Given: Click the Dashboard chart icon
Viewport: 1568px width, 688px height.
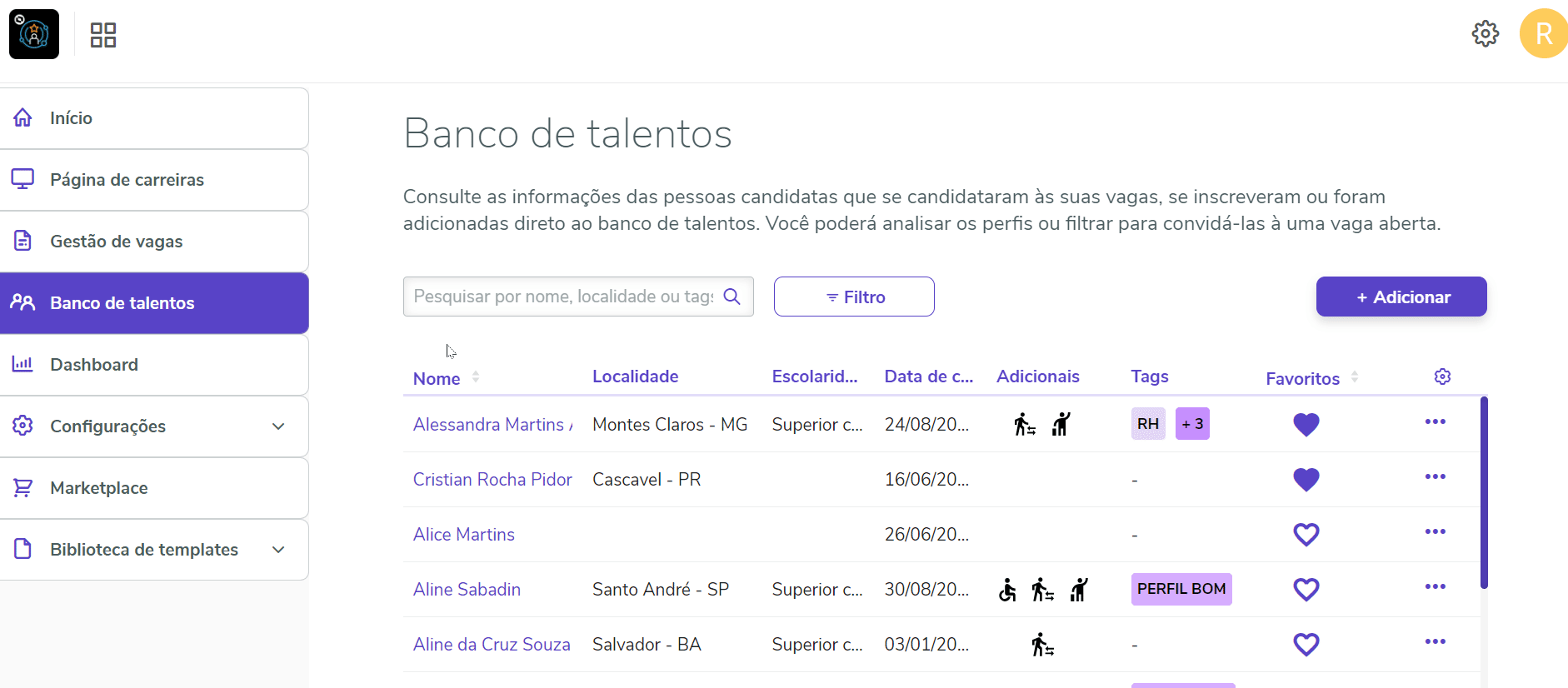Looking at the screenshot, I should point(22,364).
